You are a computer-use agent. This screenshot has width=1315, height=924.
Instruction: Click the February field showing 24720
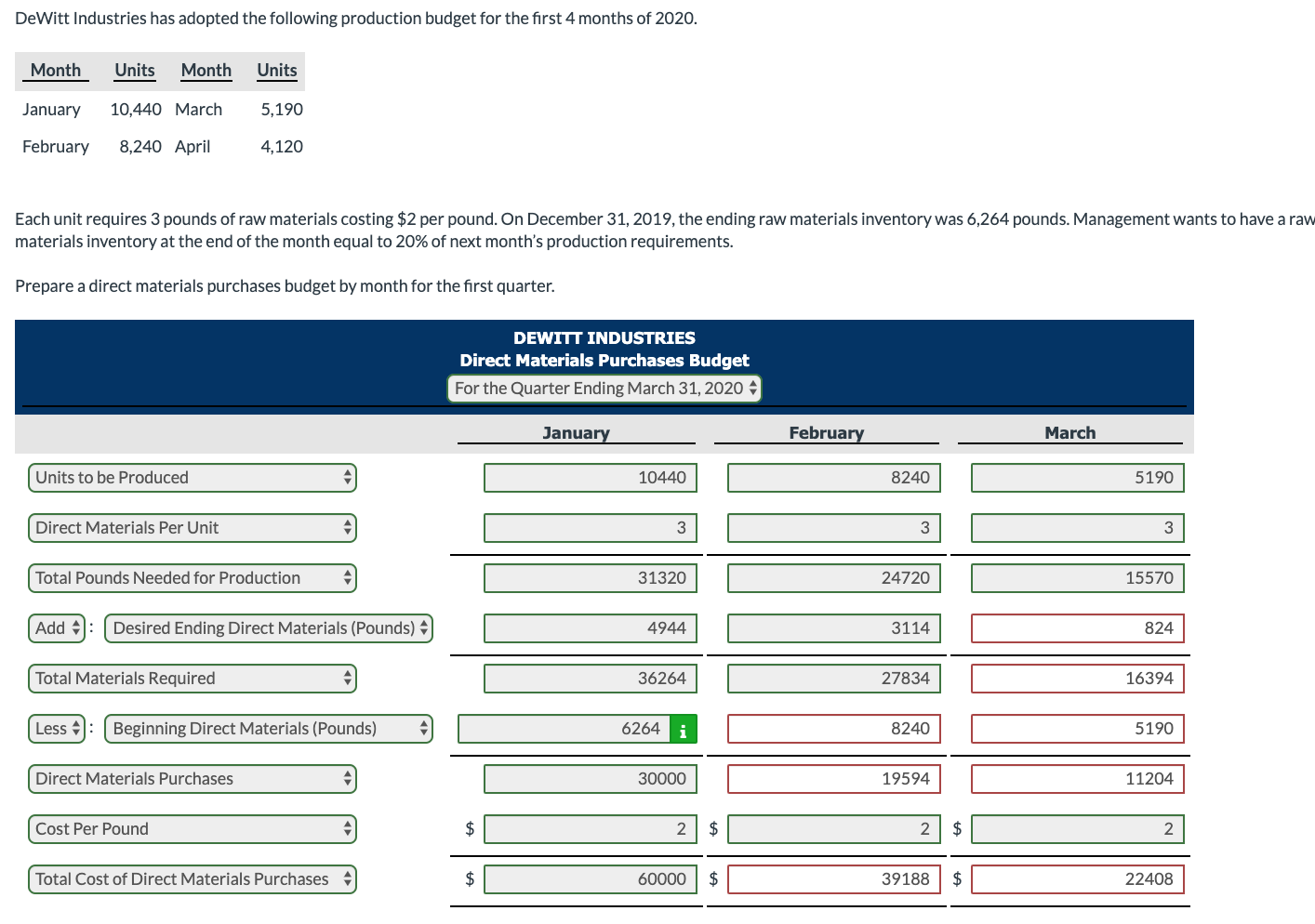coord(834,578)
